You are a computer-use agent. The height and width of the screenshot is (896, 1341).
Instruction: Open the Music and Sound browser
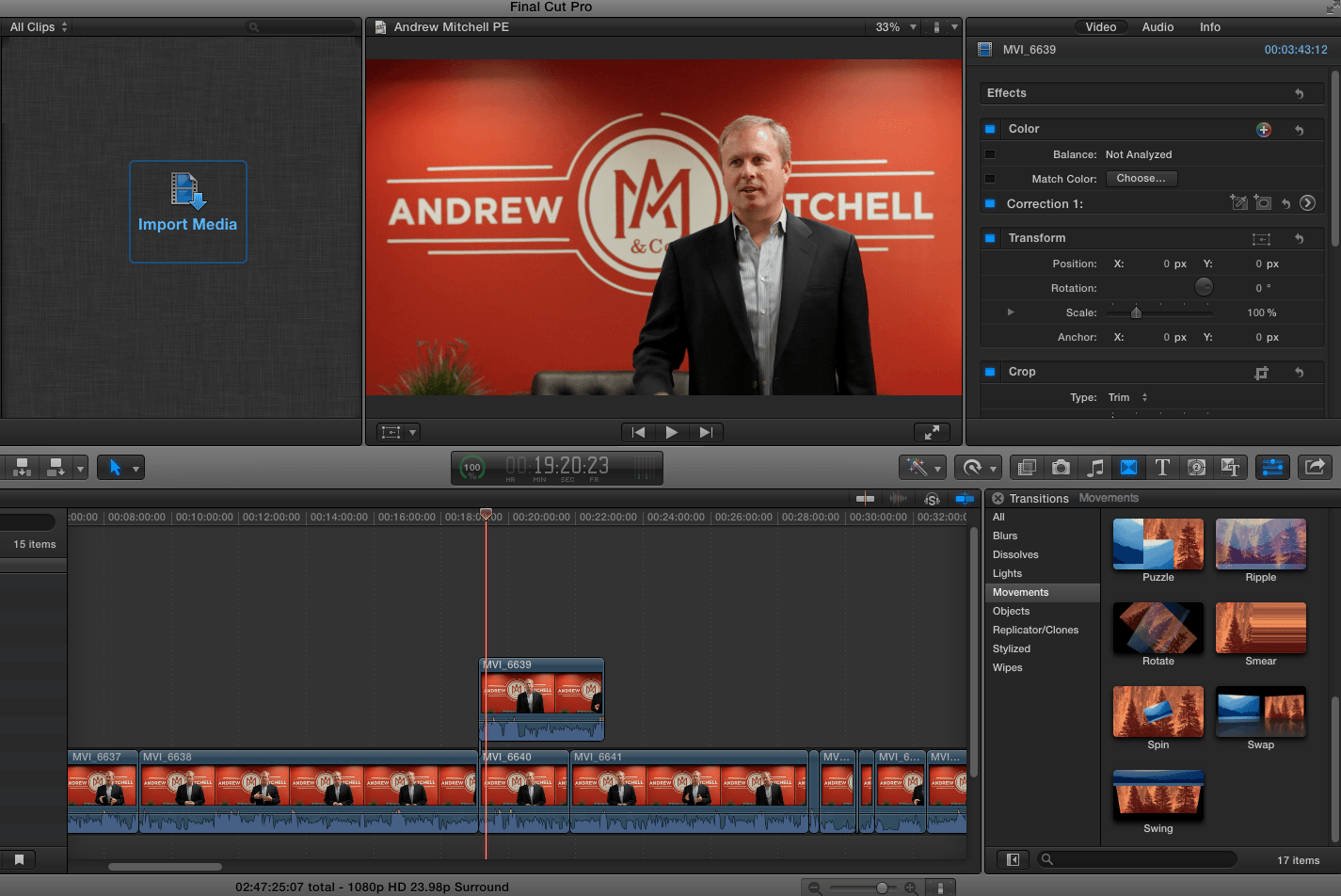[1094, 467]
